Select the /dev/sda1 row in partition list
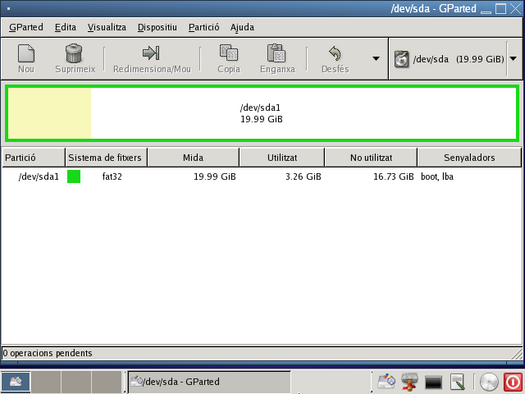This screenshot has width=525, height=394. pyautogui.click(x=262, y=176)
